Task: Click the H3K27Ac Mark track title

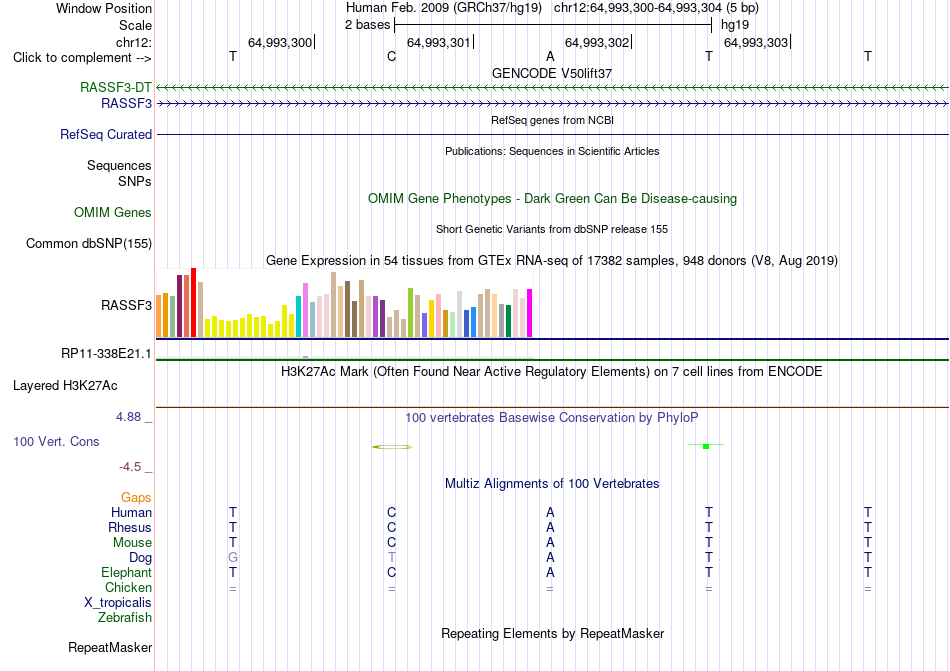Action: [552, 371]
